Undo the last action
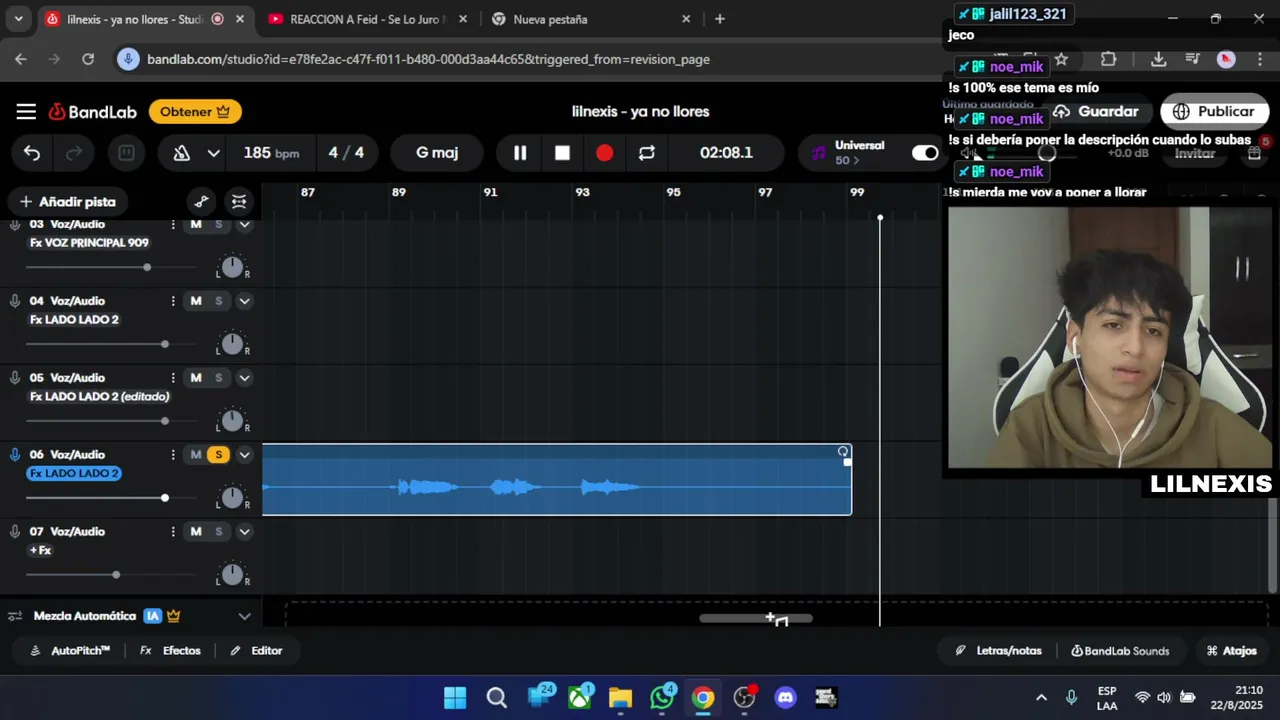The width and height of the screenshot is (1280, 720). tap(32, 153)
